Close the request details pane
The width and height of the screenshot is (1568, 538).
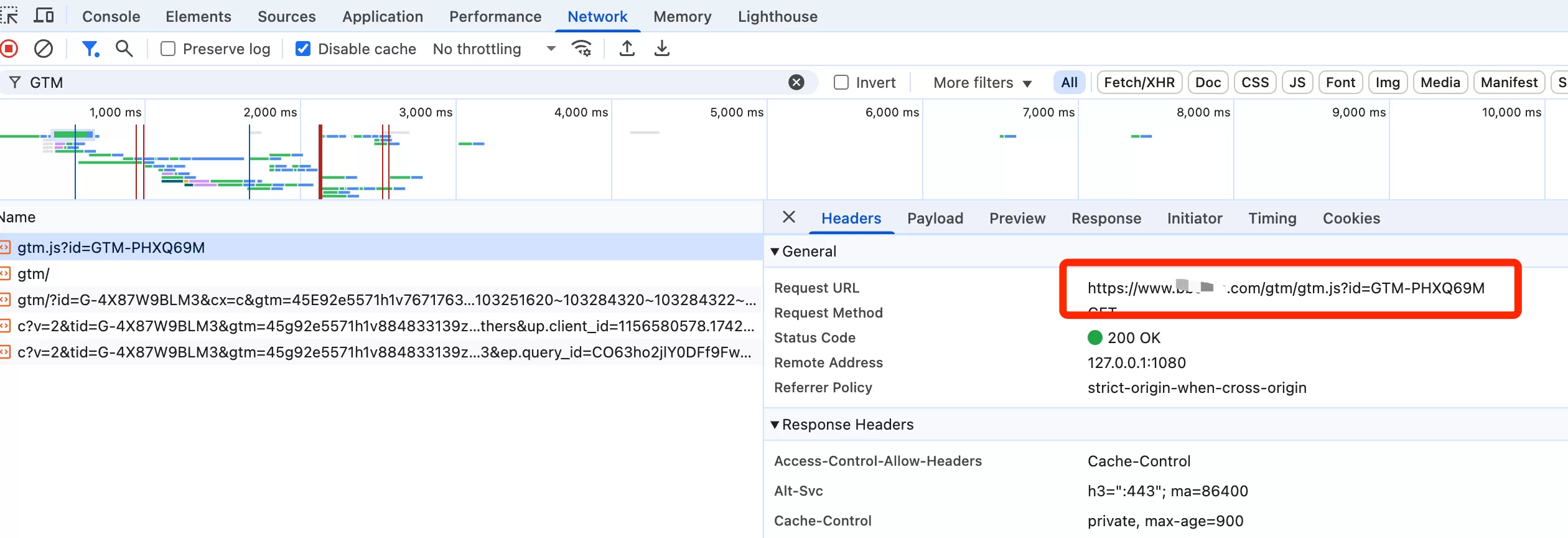point(789,217)
